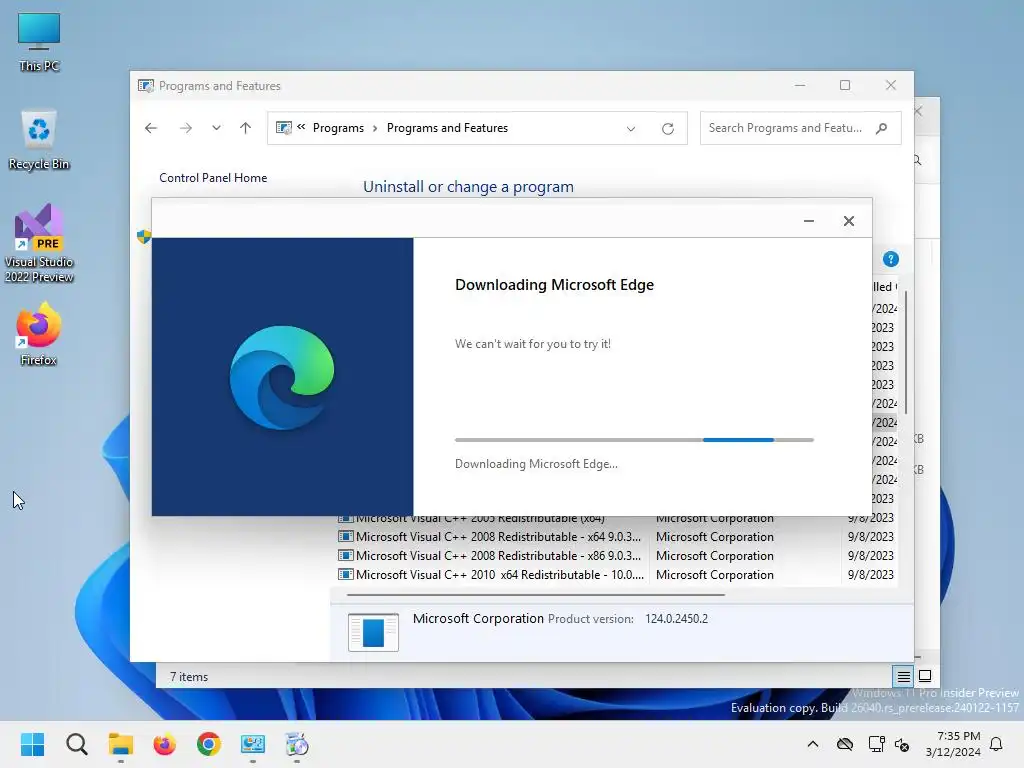Open taskbar Search
Screen dimensions: 1024x768
[76, 744]
